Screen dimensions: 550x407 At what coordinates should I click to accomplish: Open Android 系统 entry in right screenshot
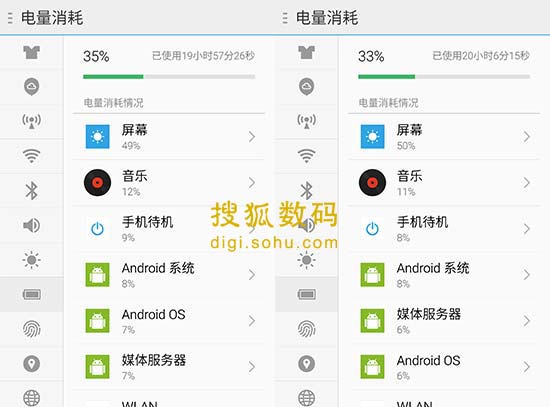(444, 275)
